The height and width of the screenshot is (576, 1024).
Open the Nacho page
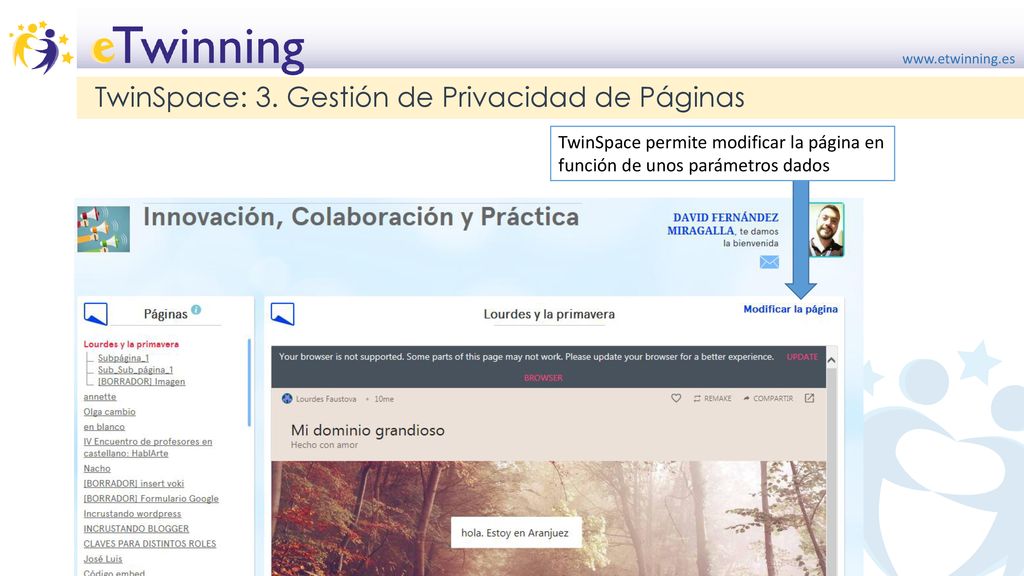coord(97,468)
